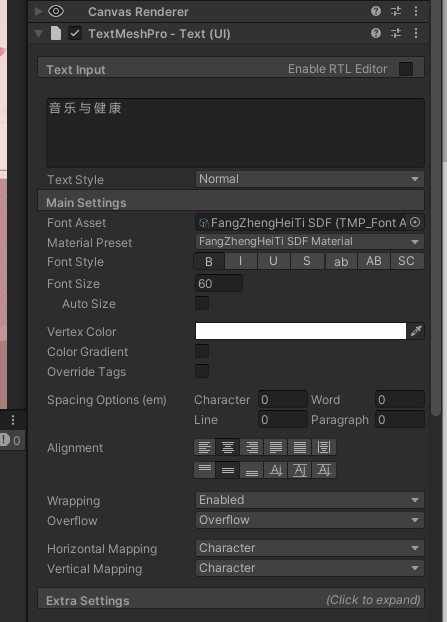This screenshot has width=447, height=622.
Task: Enable Auto Size checkbox
Action: (202, 303)
